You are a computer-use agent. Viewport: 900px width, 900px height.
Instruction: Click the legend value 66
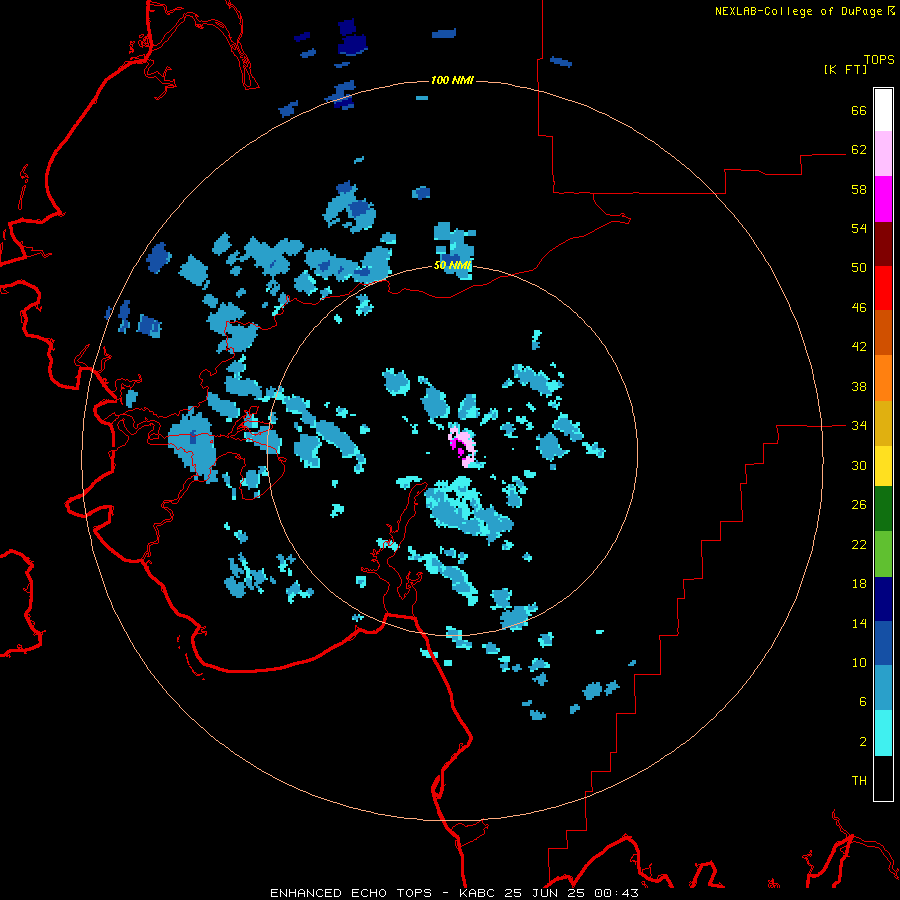point(859,110)
